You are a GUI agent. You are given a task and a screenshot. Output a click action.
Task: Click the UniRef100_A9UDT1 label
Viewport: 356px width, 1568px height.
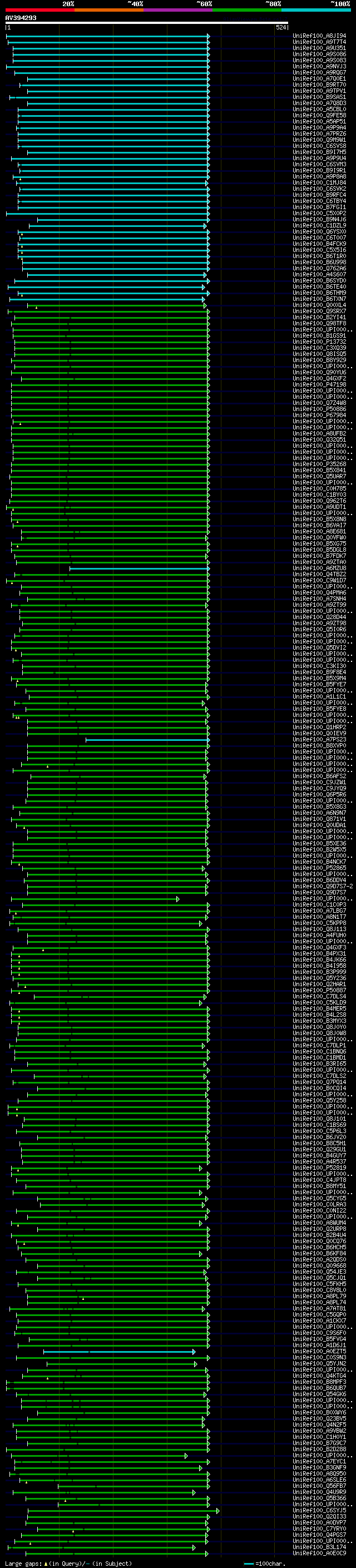coord(319,507)
